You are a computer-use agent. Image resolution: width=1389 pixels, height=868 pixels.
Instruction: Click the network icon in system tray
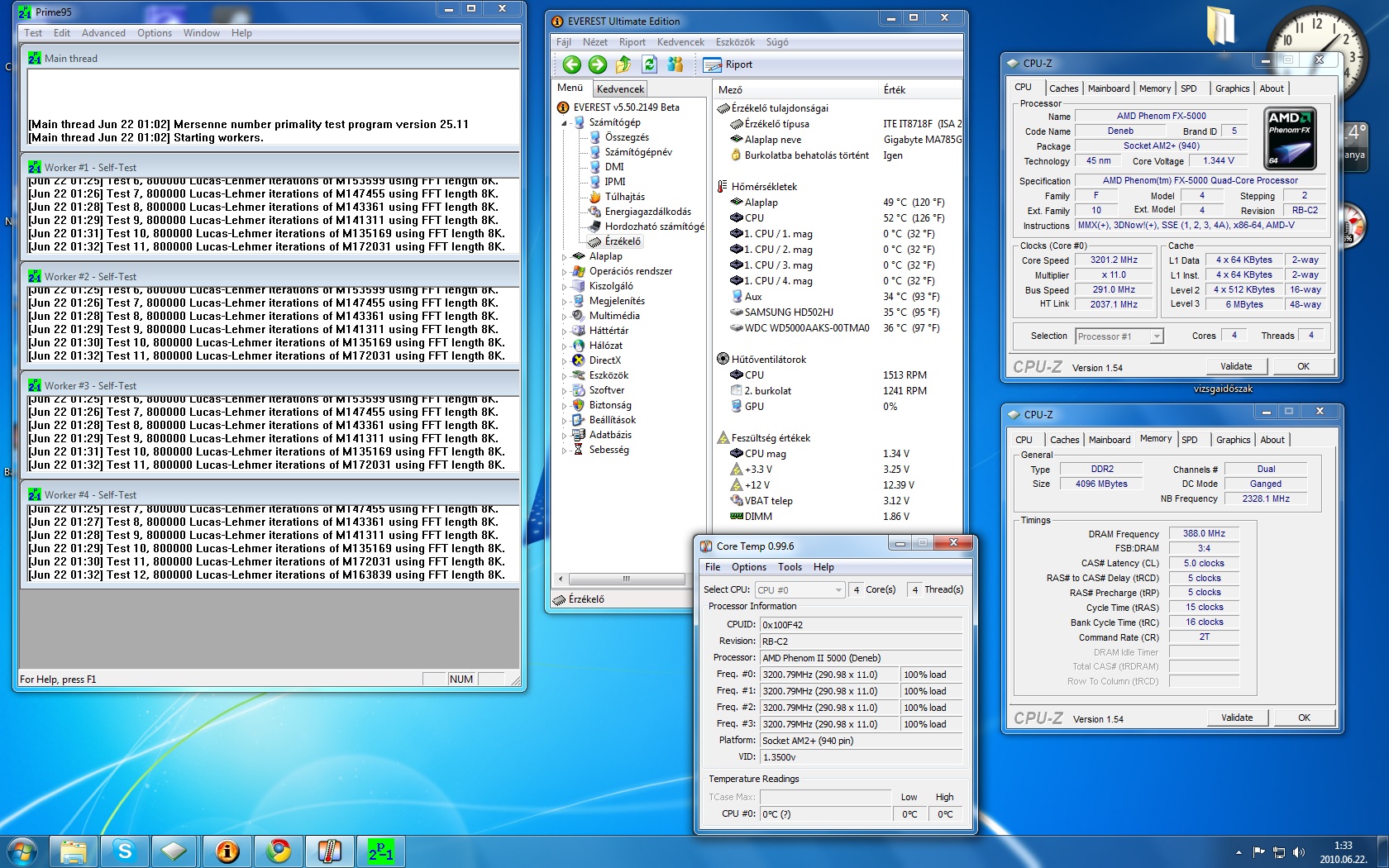click(x=1278, y=852)
